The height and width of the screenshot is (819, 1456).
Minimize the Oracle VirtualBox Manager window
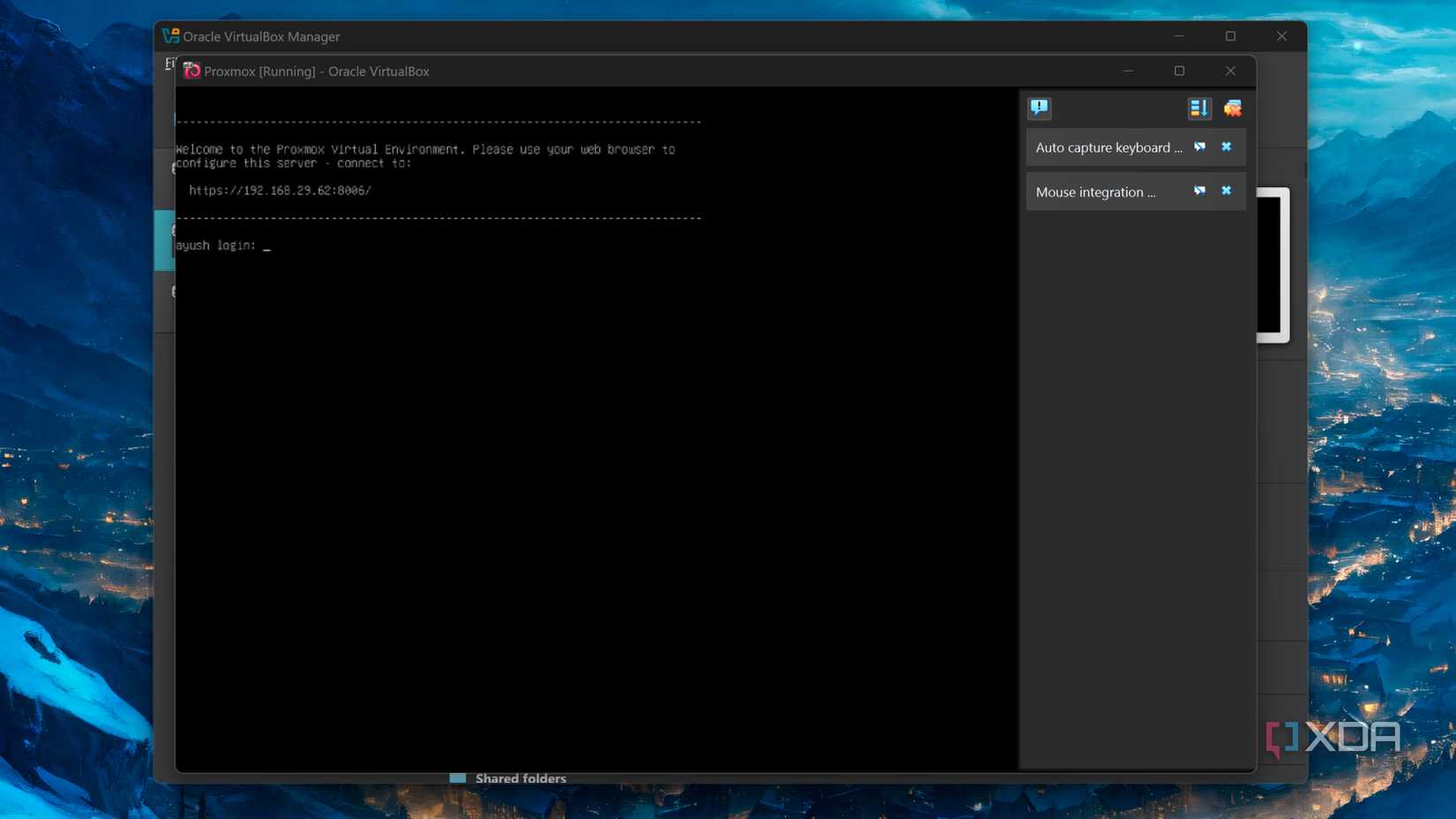(x=1179, y=36)
